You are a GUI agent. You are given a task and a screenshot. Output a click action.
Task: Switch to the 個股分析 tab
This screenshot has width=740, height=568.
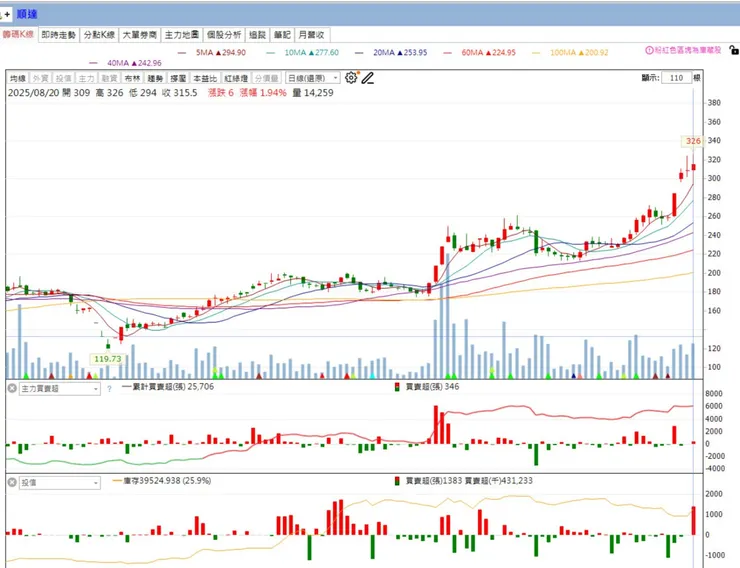[224, 35]
